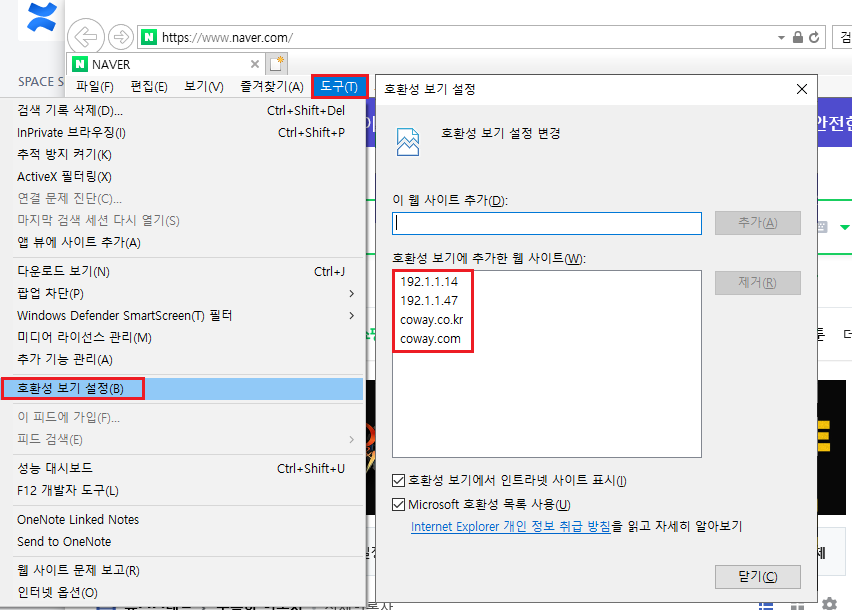852x610 pixels.
Task: Select 다운로드 보기(N) entry
Action: [x=182, y=271]
